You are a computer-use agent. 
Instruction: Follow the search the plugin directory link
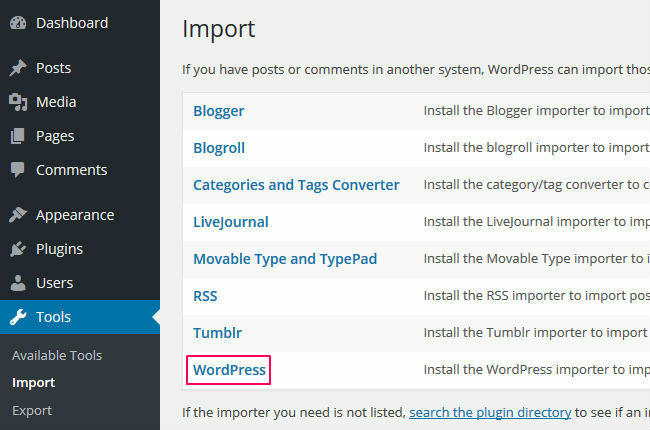(x=490, y=413)
